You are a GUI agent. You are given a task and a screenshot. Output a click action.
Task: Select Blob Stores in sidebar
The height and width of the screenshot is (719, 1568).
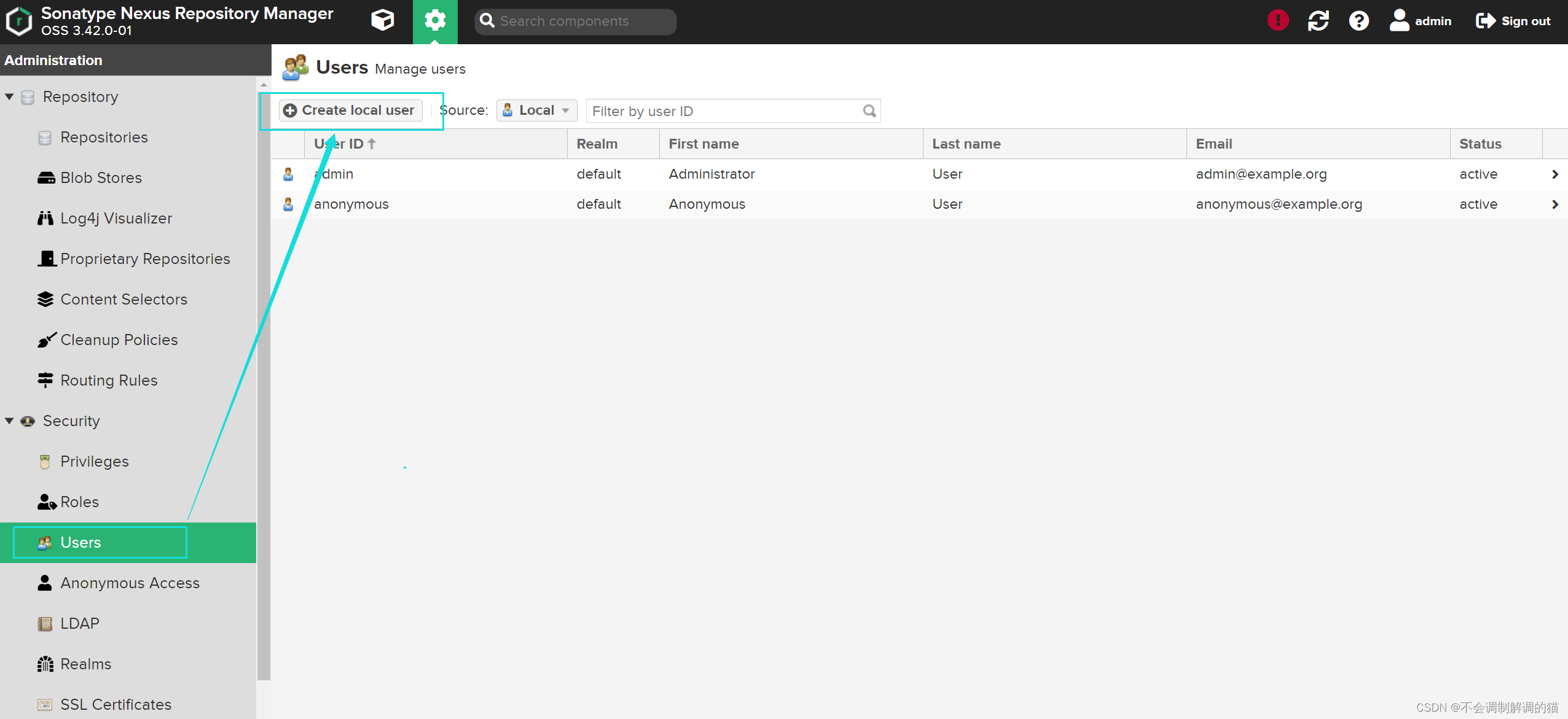click(101, 178)
